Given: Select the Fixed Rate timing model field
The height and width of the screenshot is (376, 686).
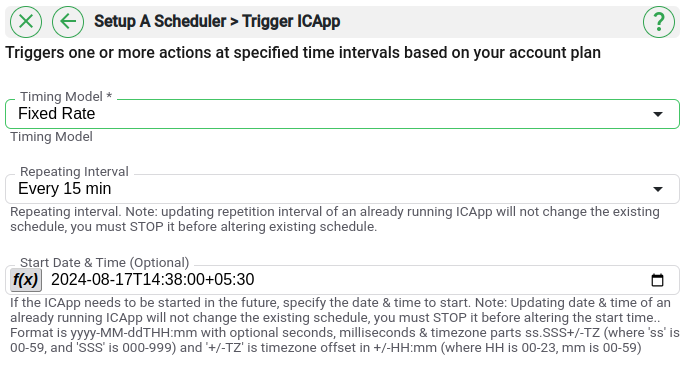Looking at the screenshot, I should pyautogui.click(x=342, y=114).
